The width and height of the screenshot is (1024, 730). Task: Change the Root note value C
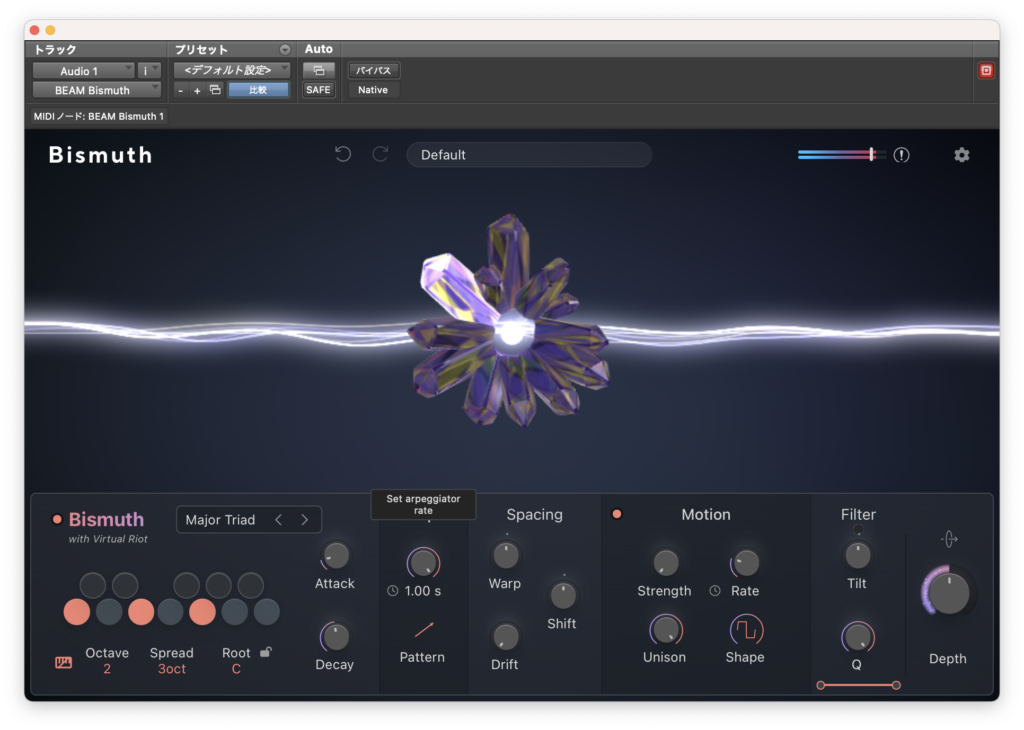click(236, 669)
